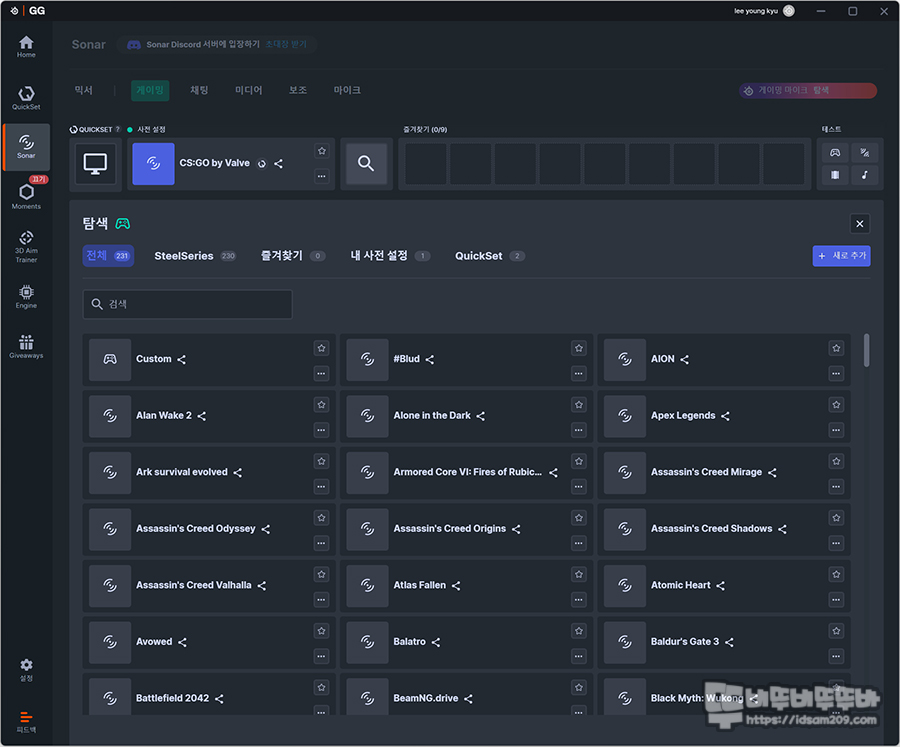This screenshot has height=747, width=900.
Task: Share the CS:GO by Valve preset
Action: [x=278, y=164]
